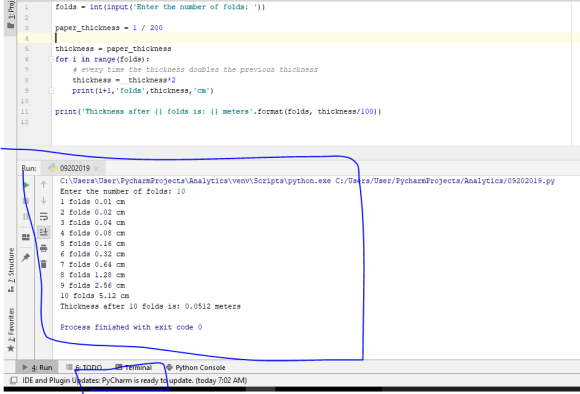Click the Structure panel icon

click(x=11, y=289)
